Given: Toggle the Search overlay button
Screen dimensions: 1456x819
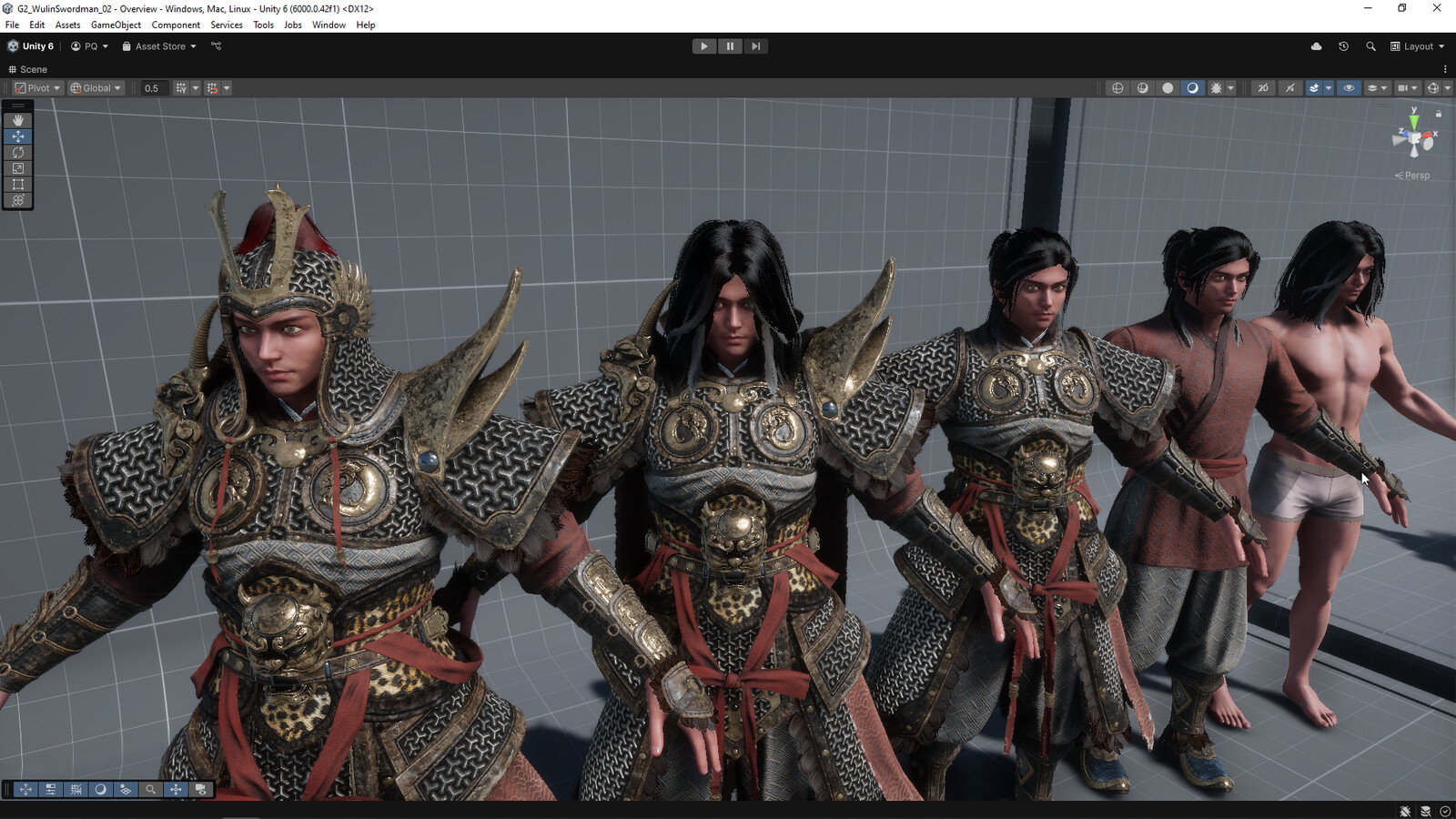Looking at the screenshot, I should click(150, 790).
